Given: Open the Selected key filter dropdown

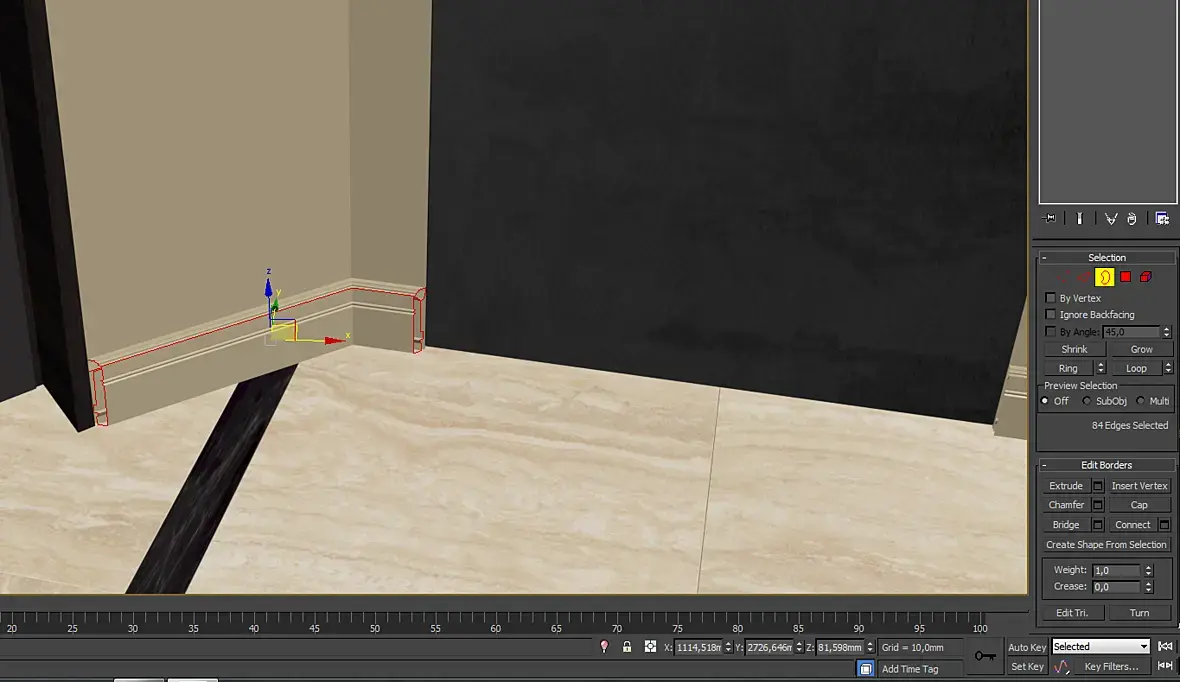Looking at the screenshot, I should 1100,647.
